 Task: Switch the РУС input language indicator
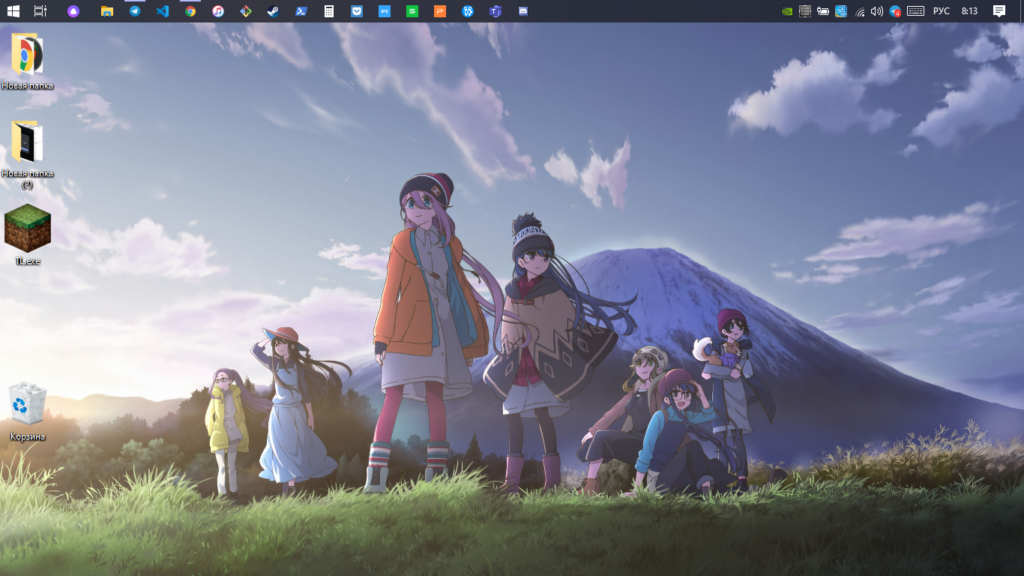(x=941, y=11)
